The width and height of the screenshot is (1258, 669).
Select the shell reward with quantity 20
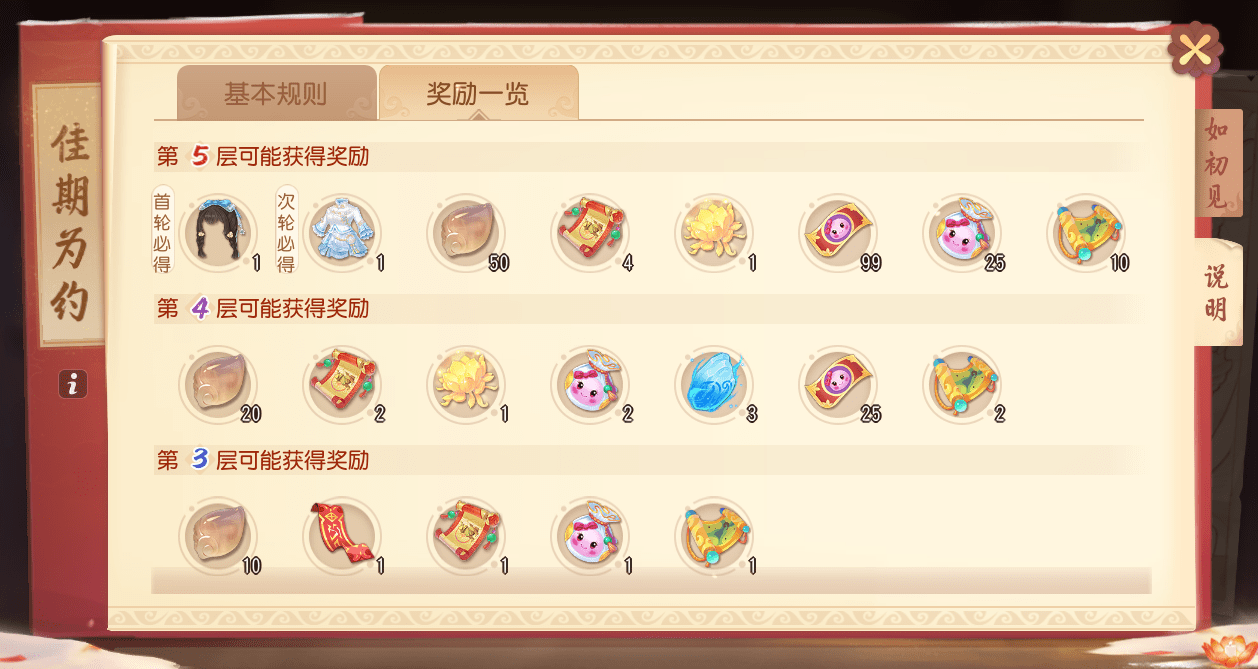tap(218, 384)
